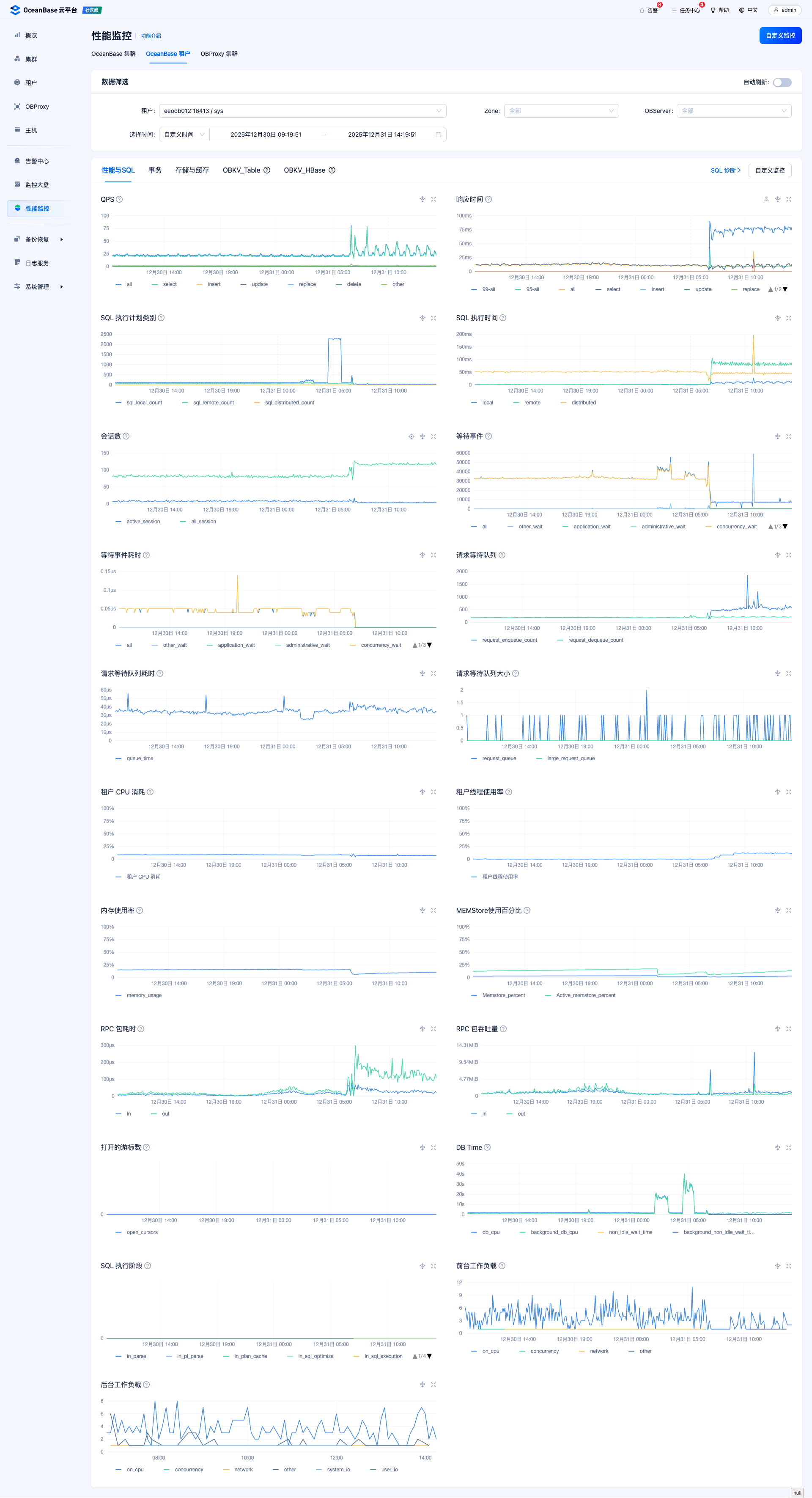This screenshot has height=1498, width=812.
Task: Click fullscreen icon on DB Time chart
Action: click(x=788, y=1148)
